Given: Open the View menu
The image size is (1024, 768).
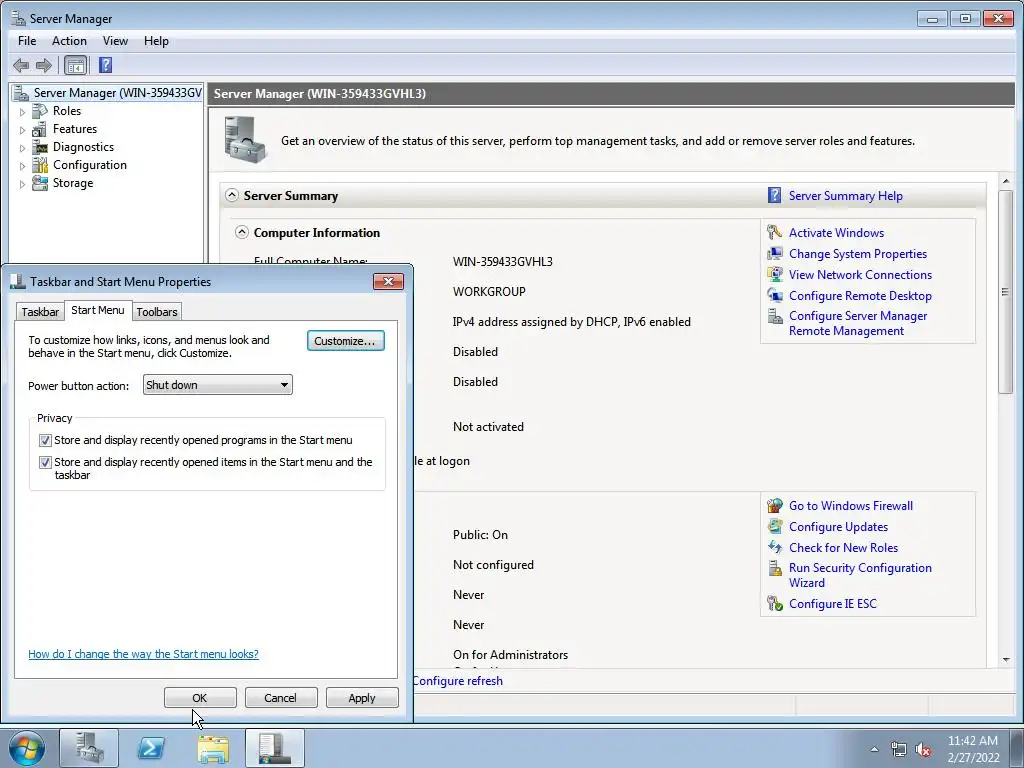Looking at the screenshot, I should (x=115, y=40).
